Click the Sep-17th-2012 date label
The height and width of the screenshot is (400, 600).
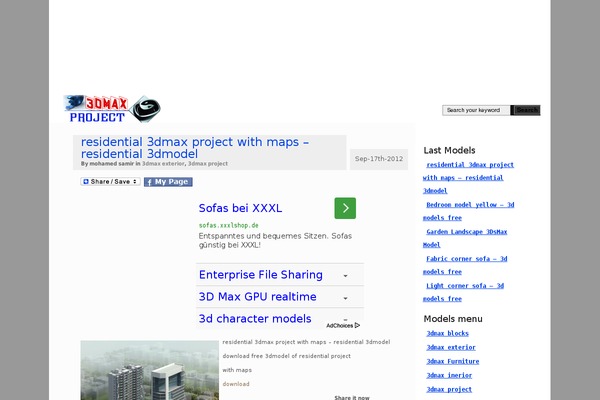click(x=379, y=159)
